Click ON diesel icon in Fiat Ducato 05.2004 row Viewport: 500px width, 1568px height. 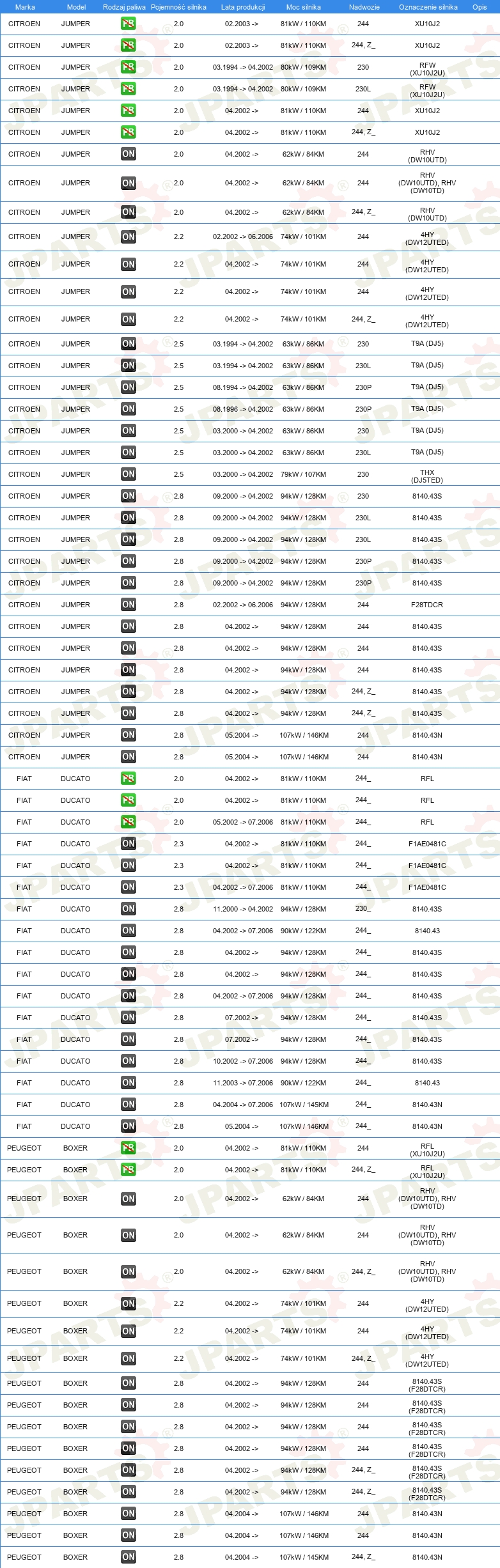pyautogui.click(x=129, y=1126)
